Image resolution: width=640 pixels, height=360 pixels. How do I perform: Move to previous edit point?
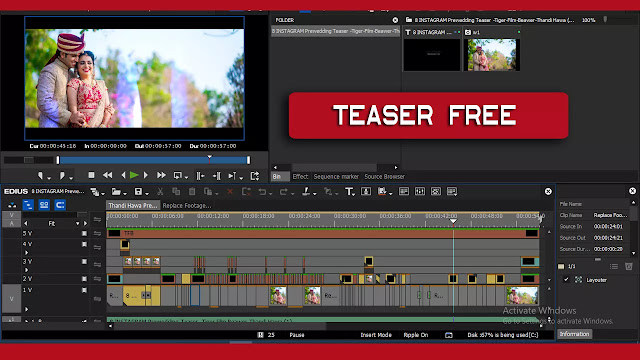[200, 176]
